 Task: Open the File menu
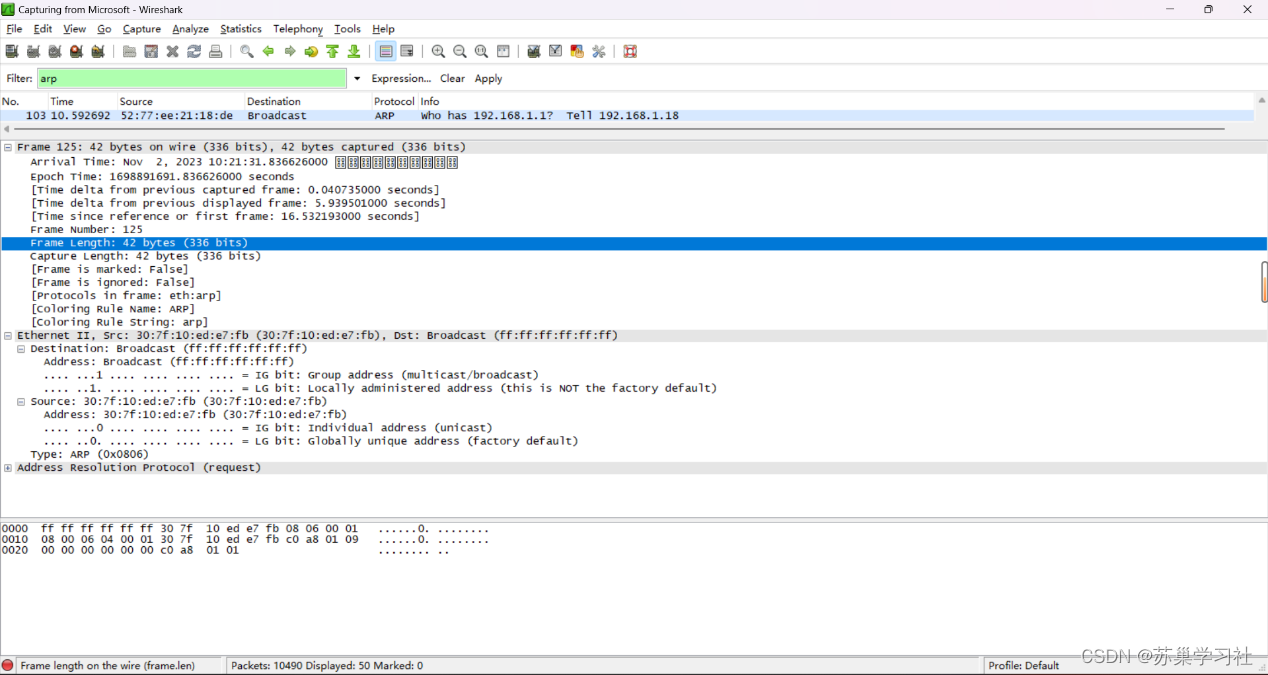14,29
